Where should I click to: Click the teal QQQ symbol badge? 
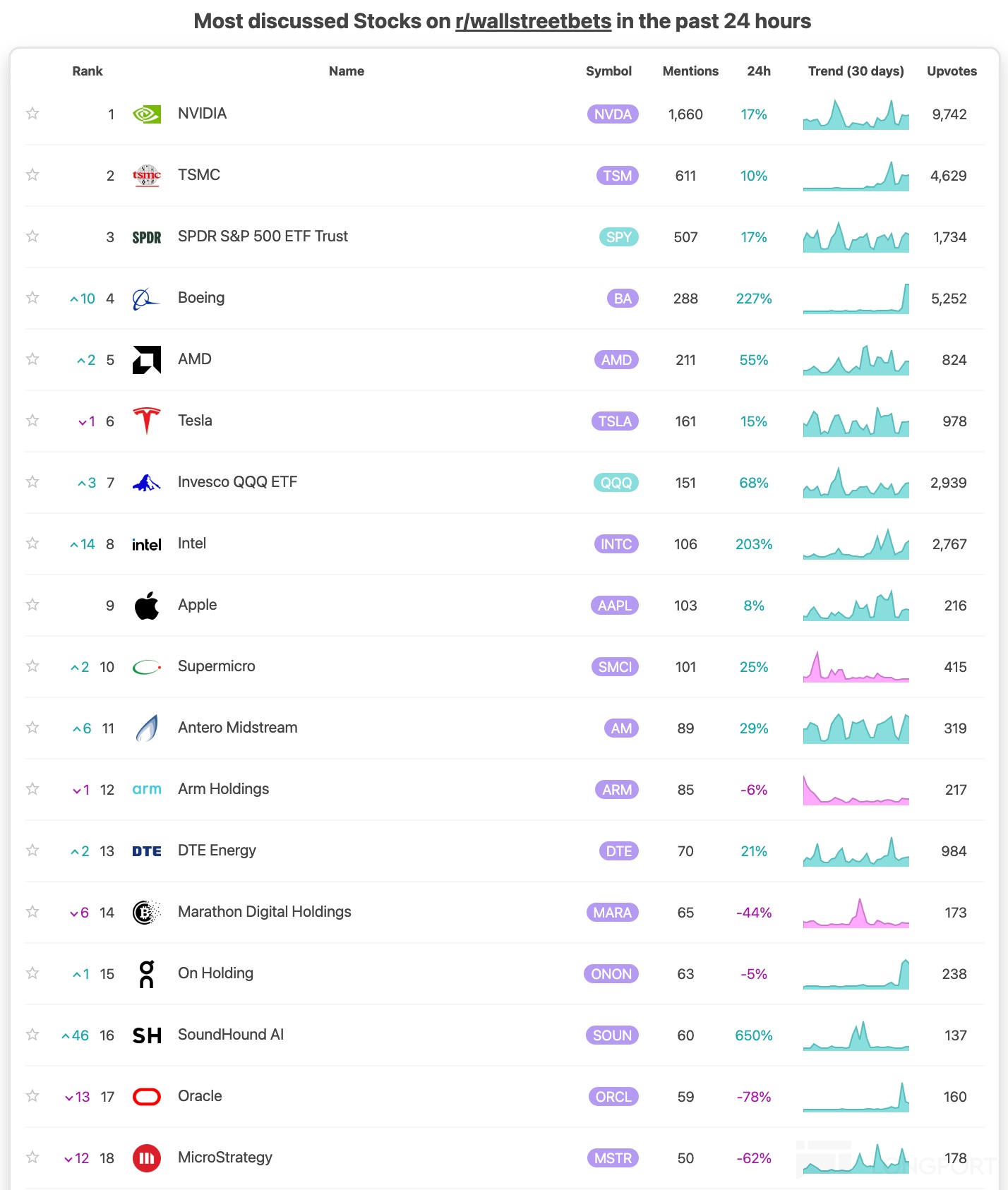pyautogui.click(x=616, y=483)
